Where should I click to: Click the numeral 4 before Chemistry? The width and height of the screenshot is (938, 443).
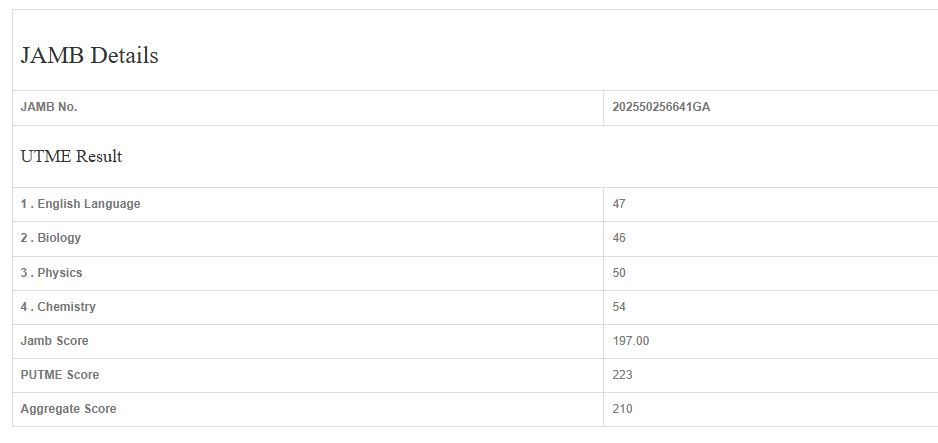point(24,307)
